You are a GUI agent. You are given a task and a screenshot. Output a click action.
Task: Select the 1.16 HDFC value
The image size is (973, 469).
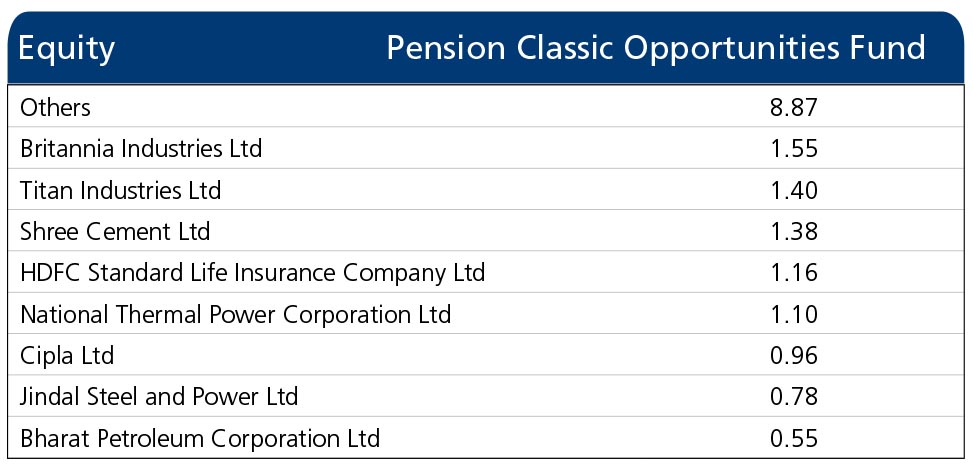click(x=794, y=273)
